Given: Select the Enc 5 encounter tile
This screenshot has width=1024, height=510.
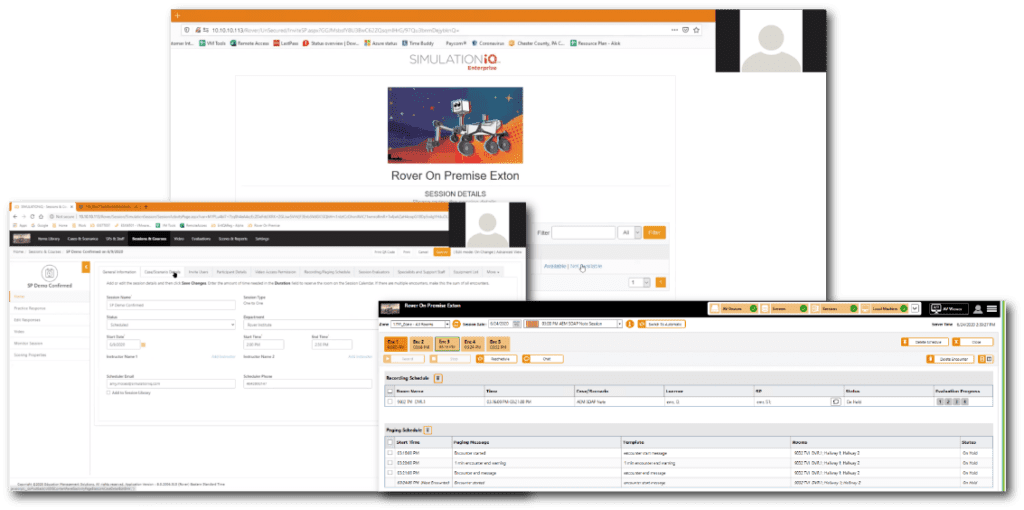Looking at the screenshot, I should coord(498,344).
